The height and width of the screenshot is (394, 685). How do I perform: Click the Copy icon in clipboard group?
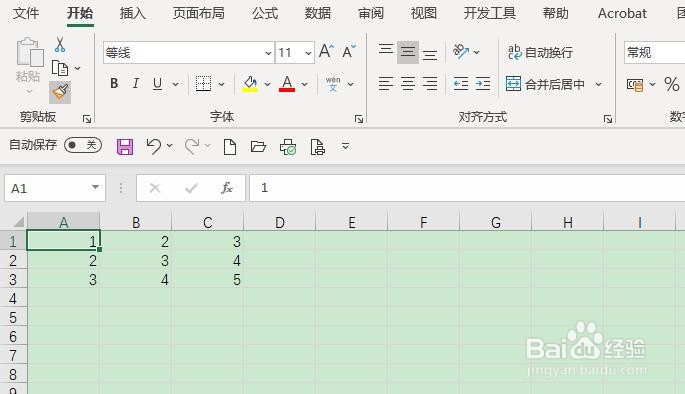click(x=60, y=69)
